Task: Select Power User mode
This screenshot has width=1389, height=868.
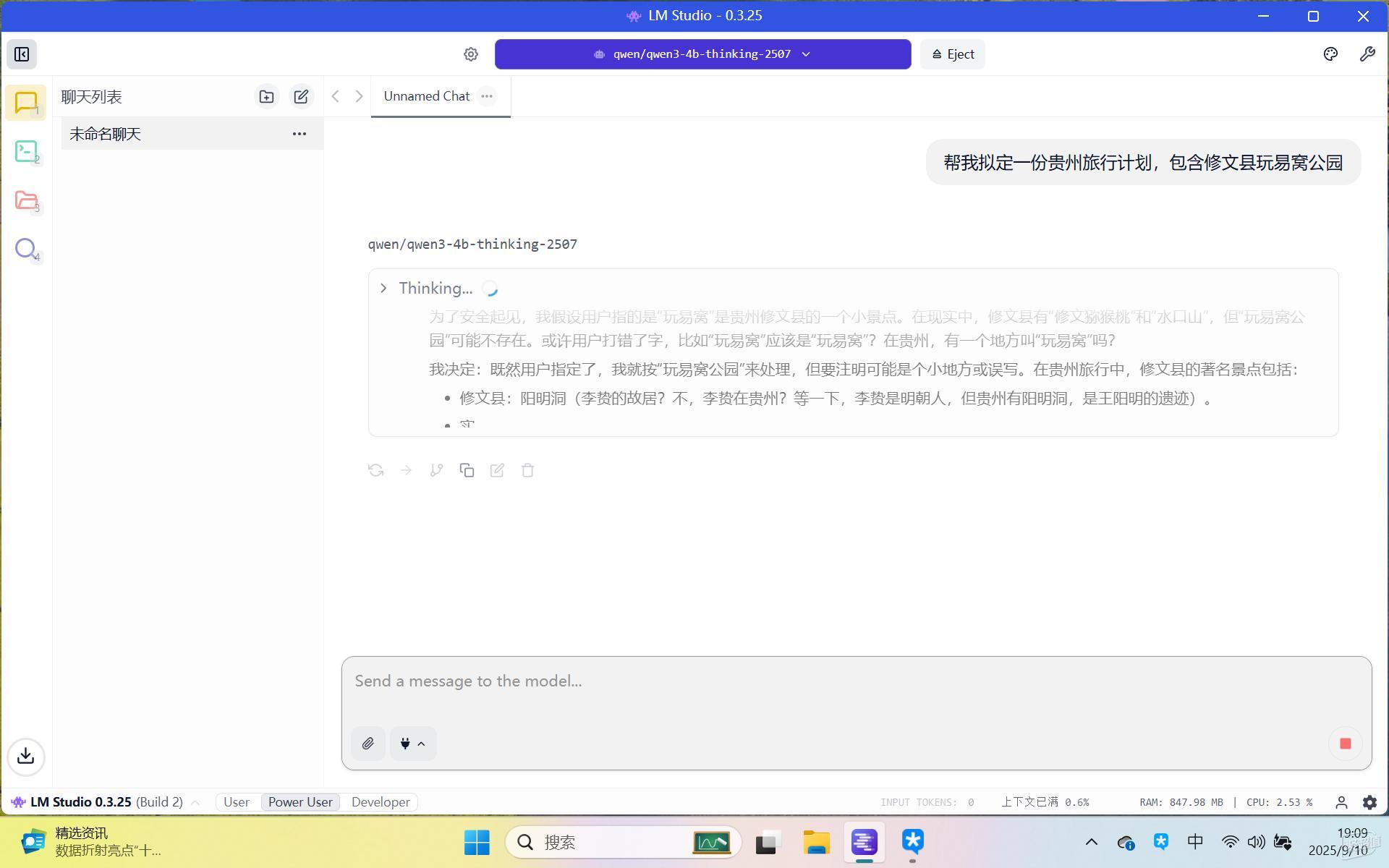Action: 300,802
